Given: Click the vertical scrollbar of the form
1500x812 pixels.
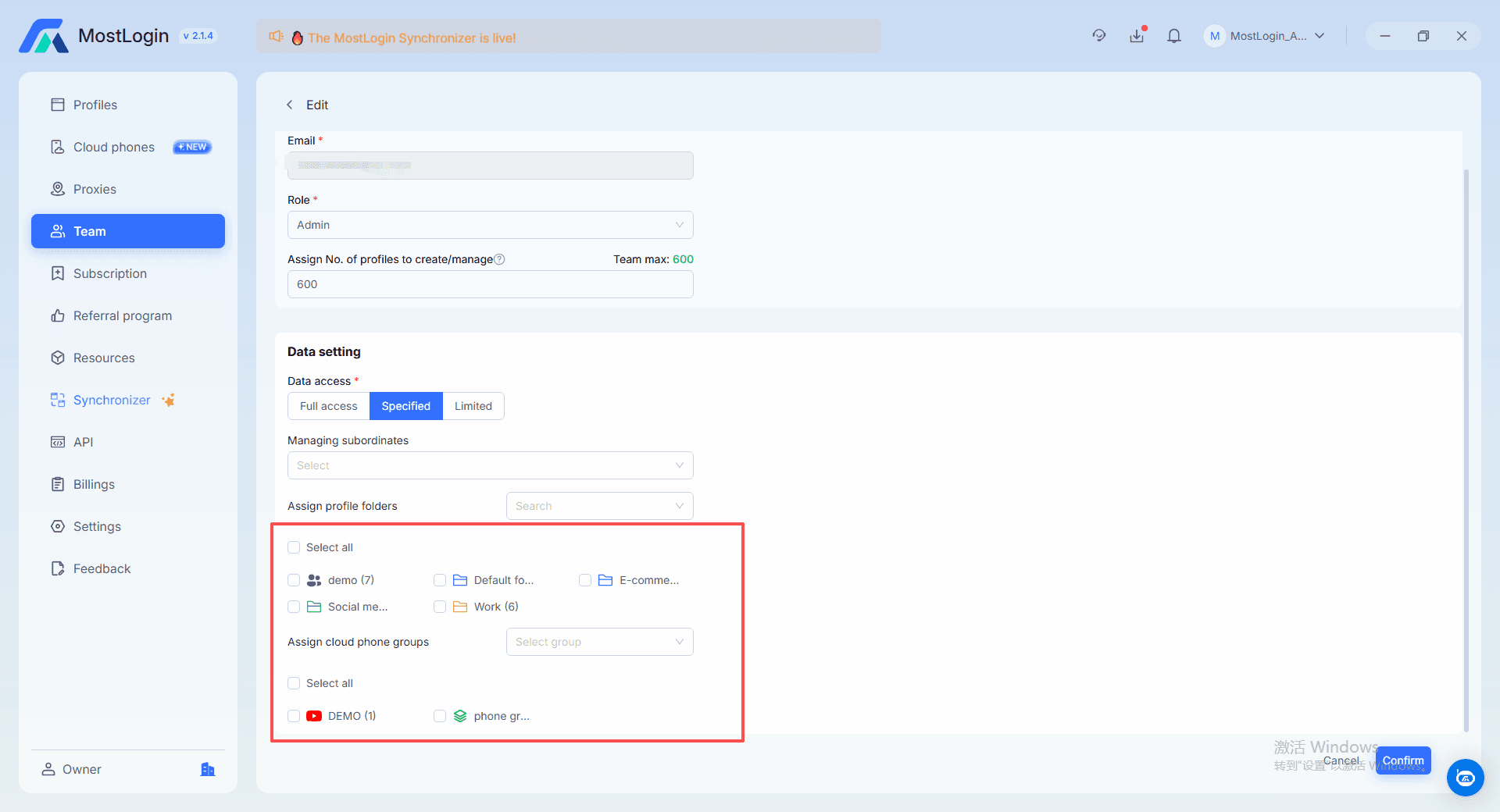Looking at the screenshot, I should [1466, 449].
